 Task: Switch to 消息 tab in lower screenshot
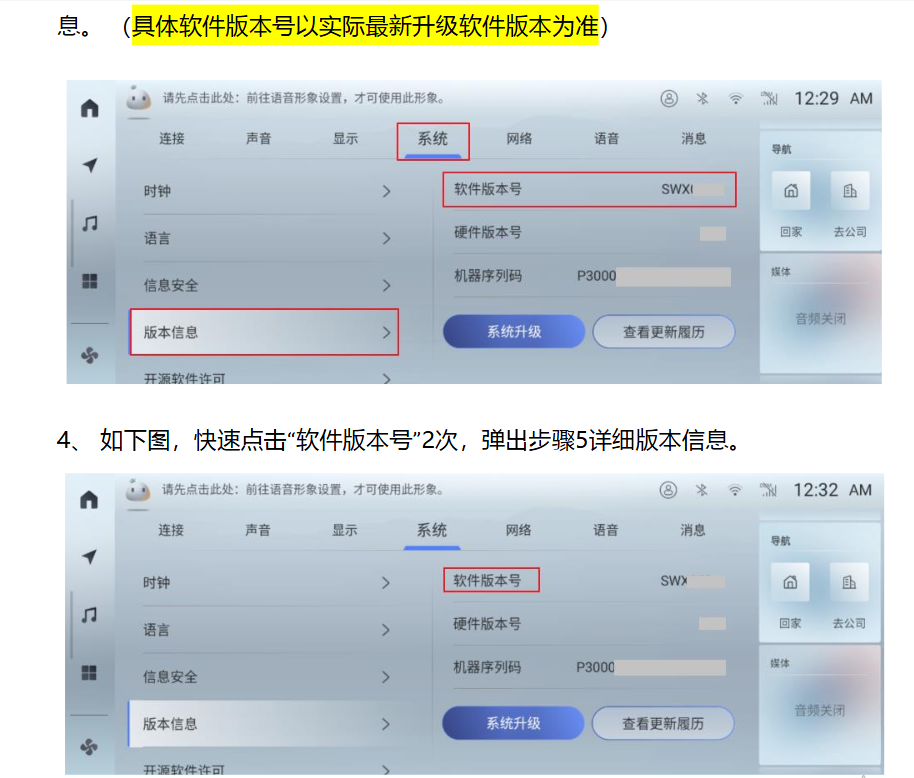pyautogui.click(x=692, y=530)
